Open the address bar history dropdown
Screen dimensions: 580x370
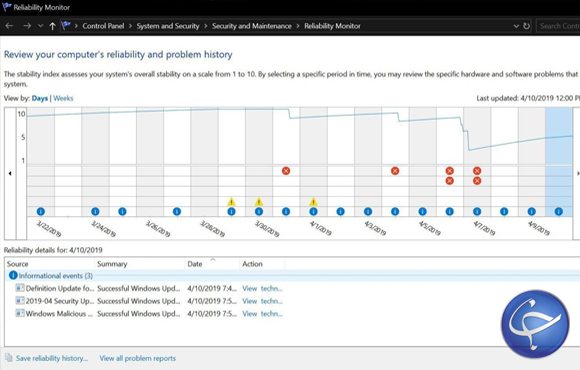(516, 26)
